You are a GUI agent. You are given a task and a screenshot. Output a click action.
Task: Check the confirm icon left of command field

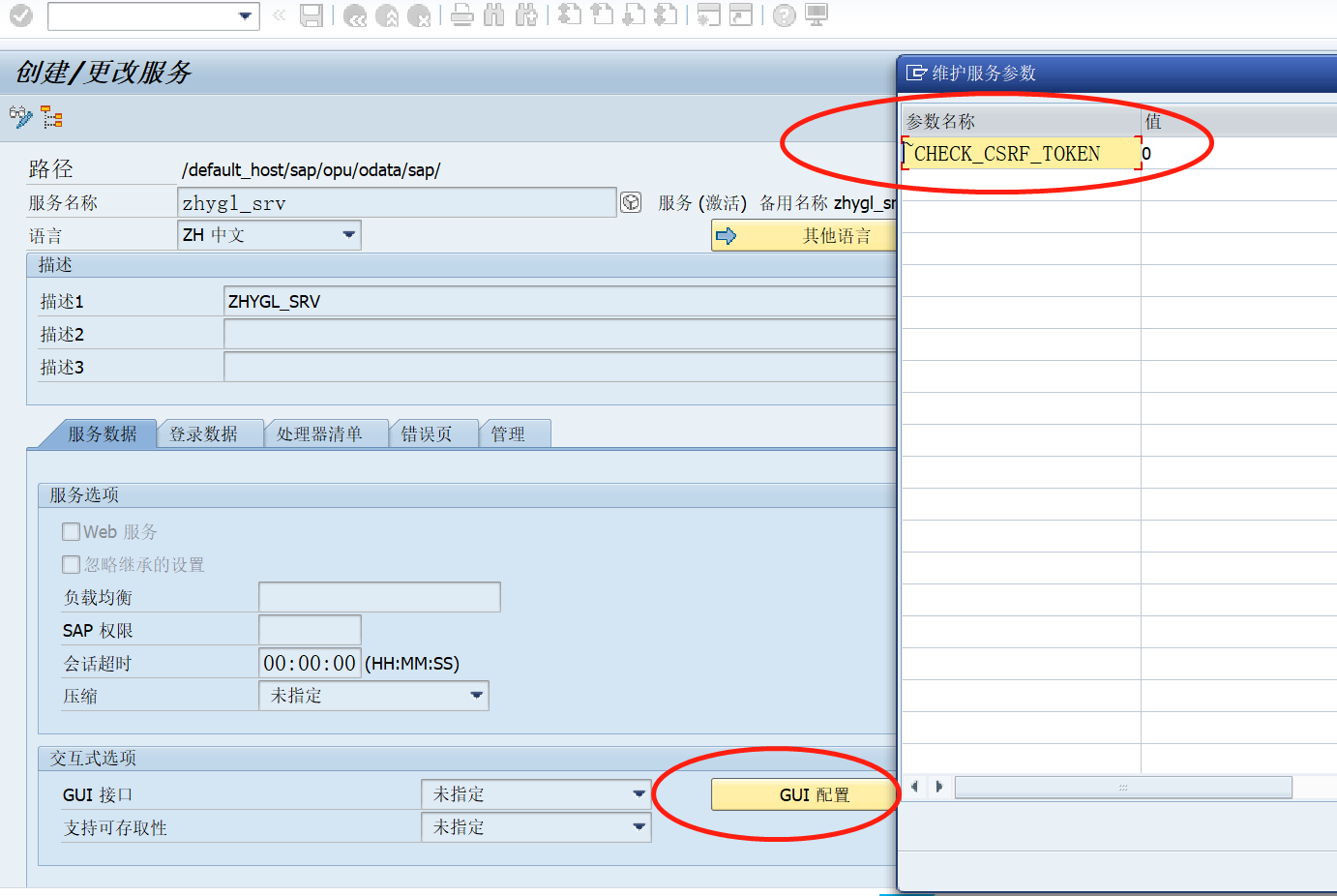click(19, 15)
